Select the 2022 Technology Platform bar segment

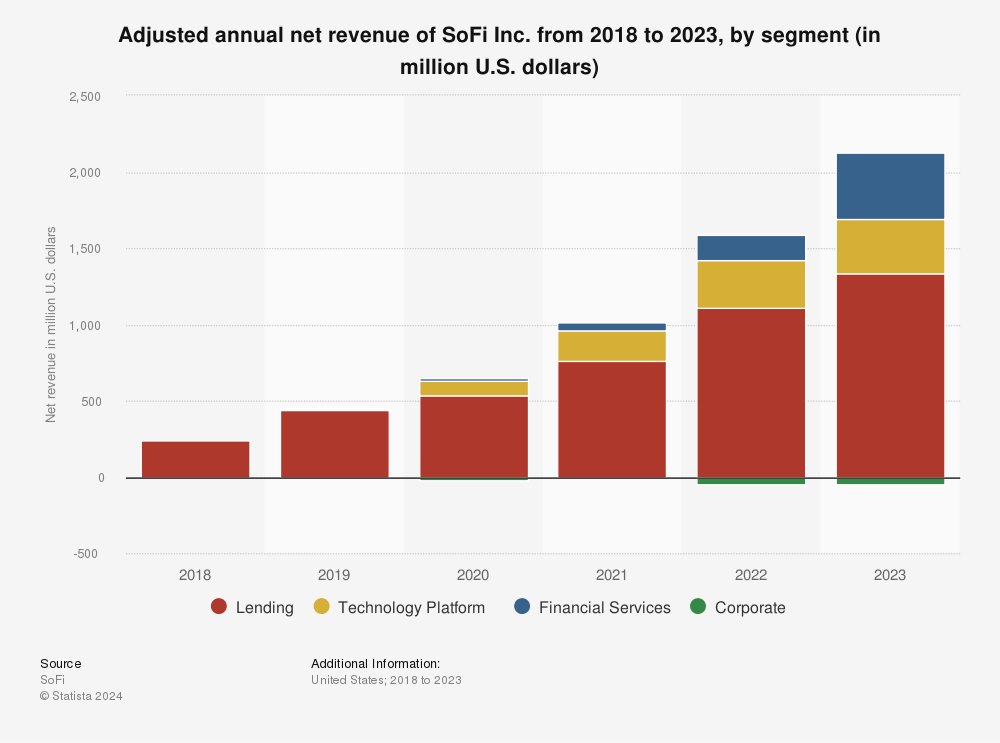(x=751, y=284)
